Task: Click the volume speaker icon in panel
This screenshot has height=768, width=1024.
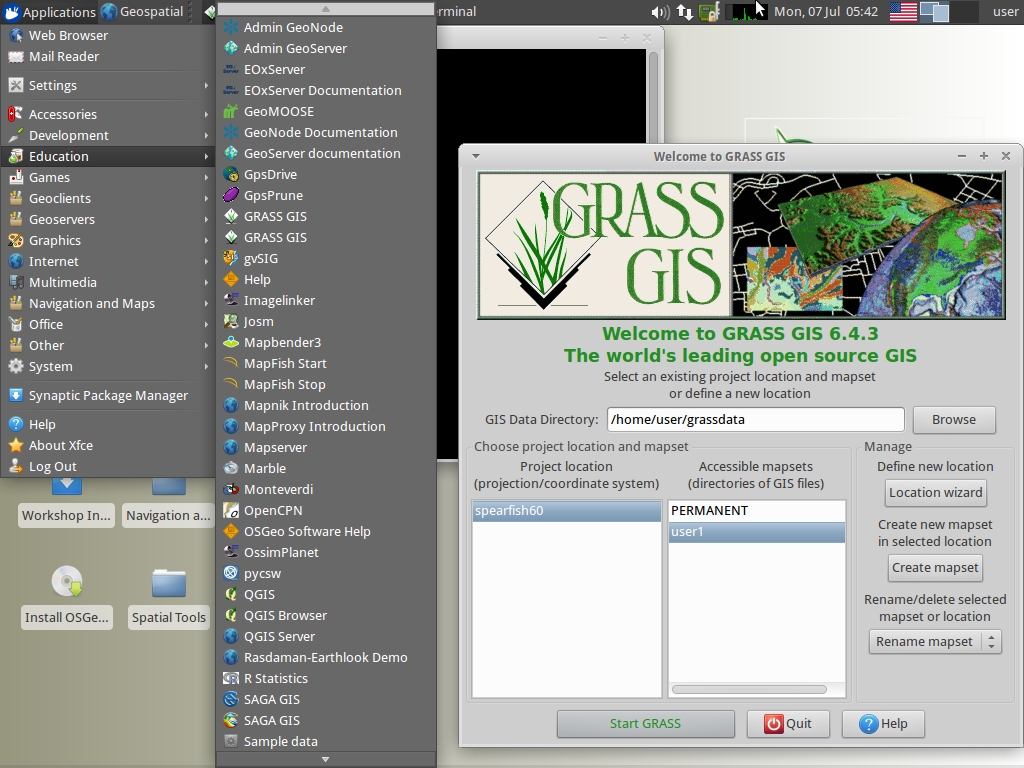Action: 660,12
